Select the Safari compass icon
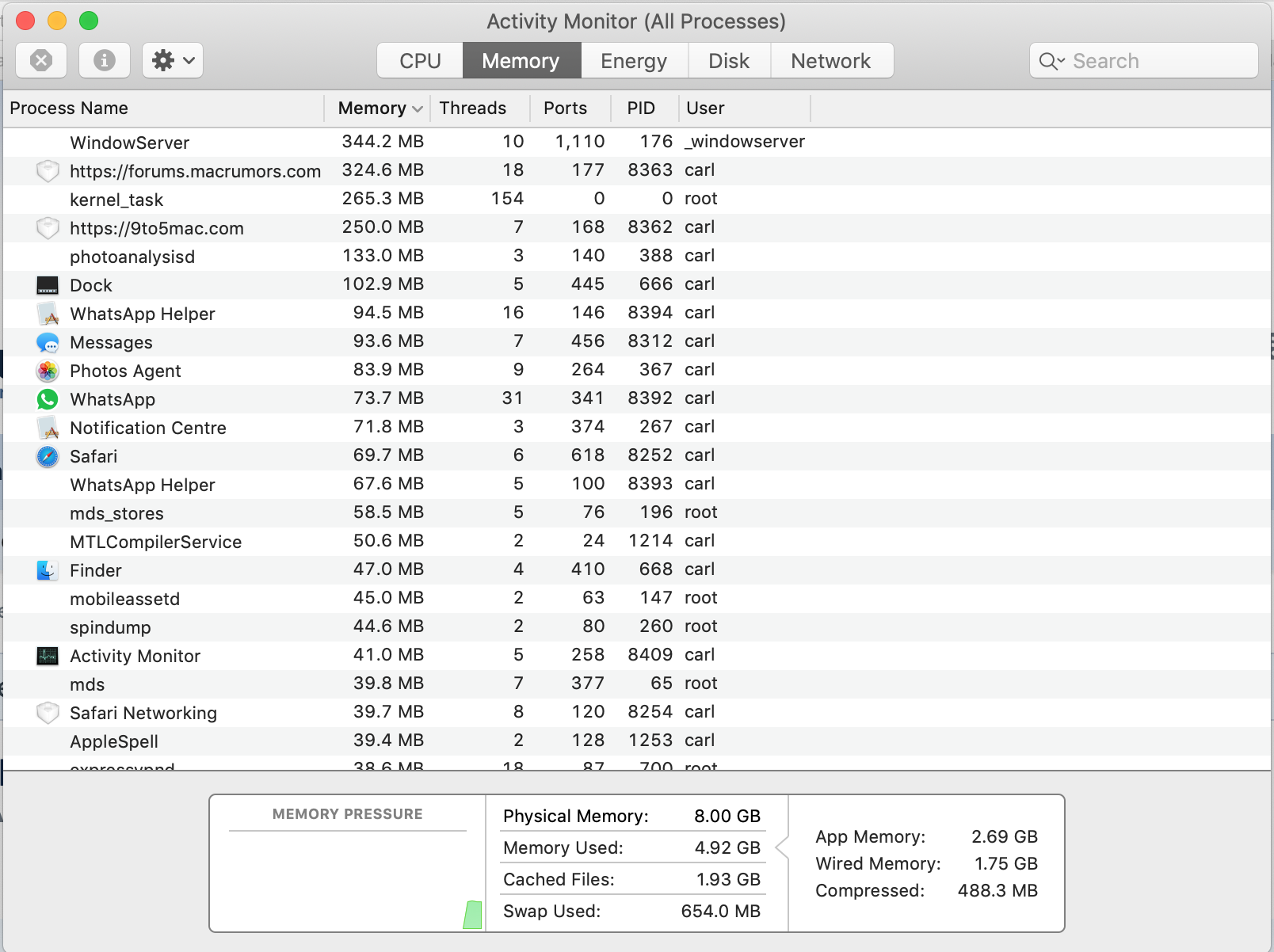The image size is (1274, 952). 48,456
